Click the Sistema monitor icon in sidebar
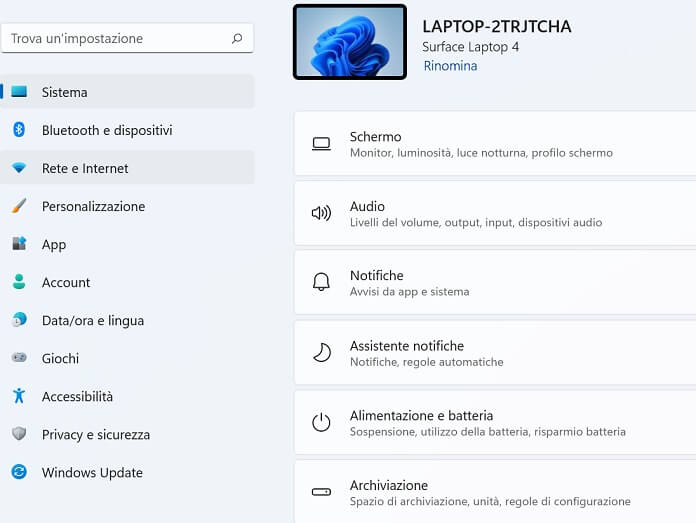696x523 pixels. (x=19, y=91)
